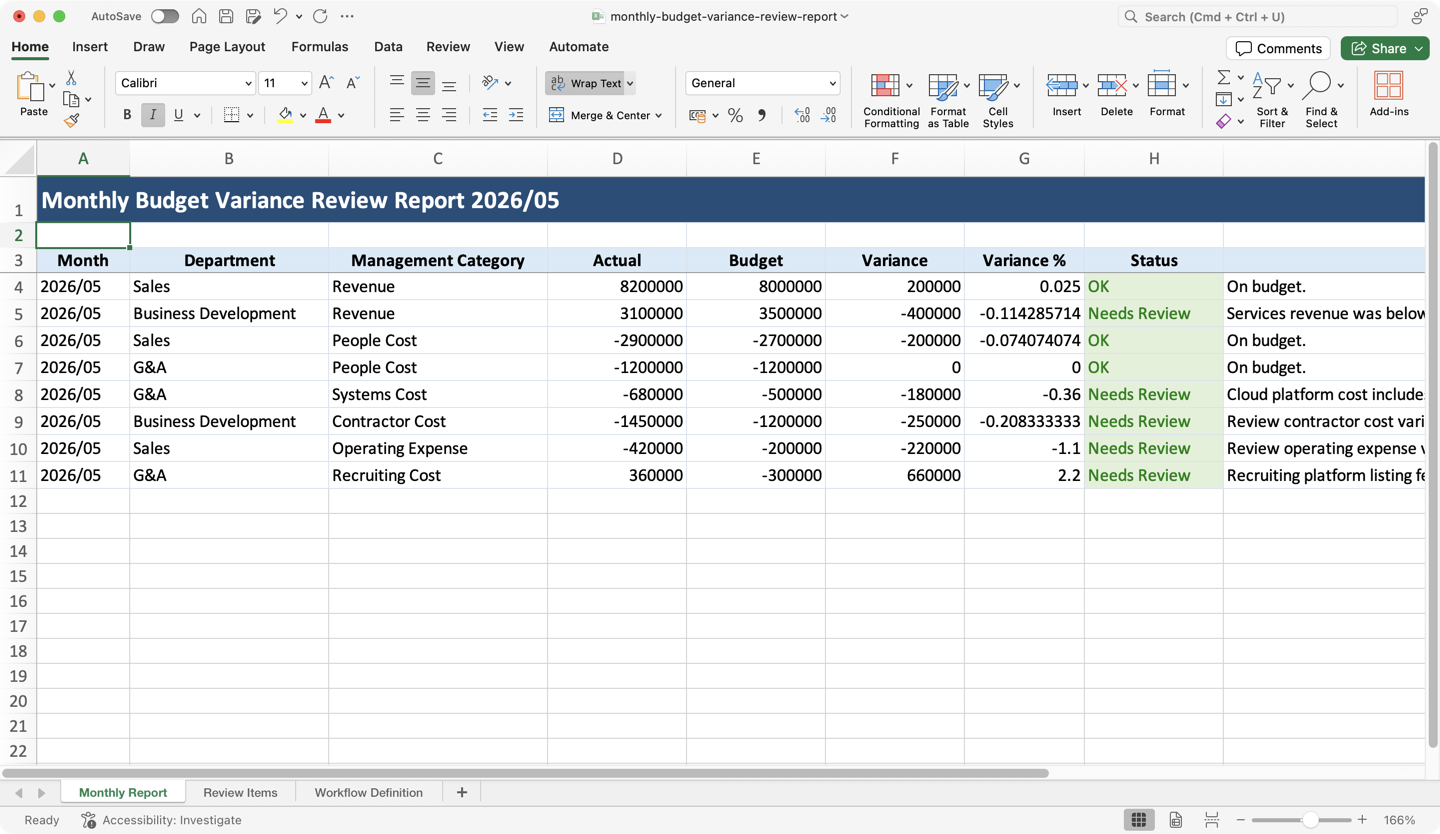The height and width of the screenshot is (834, 1440).
Task: Click Accessibility: Investigate in the status bar
Action: pyautogui.click(x=161, y=820)
